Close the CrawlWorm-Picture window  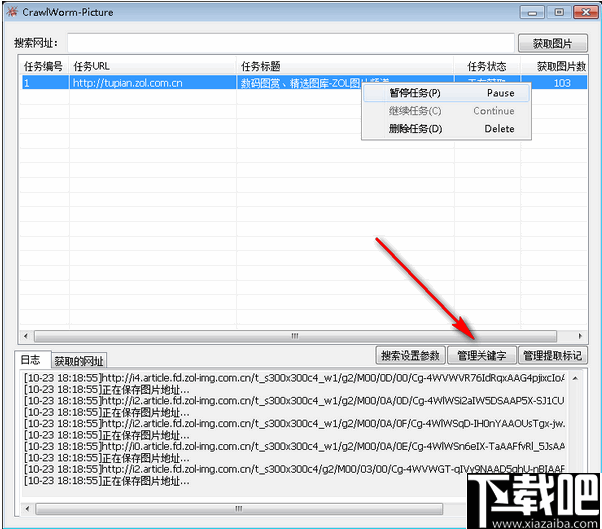[586, 13]
